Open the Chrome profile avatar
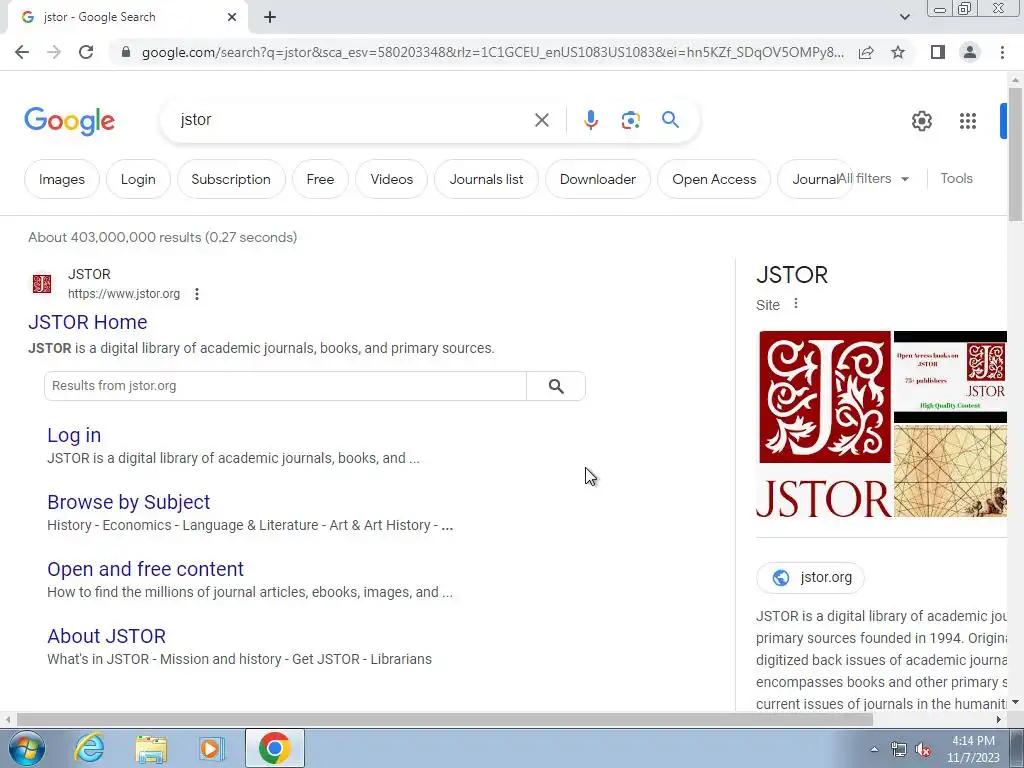 tap(970, 52)
